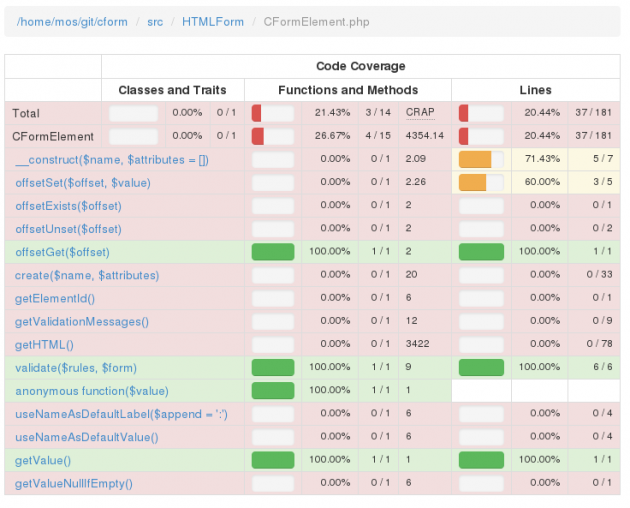The width and height of the screenshot is (630, 508).
Task: Go to src breadcrumb folder
Action: click(155, 22)
